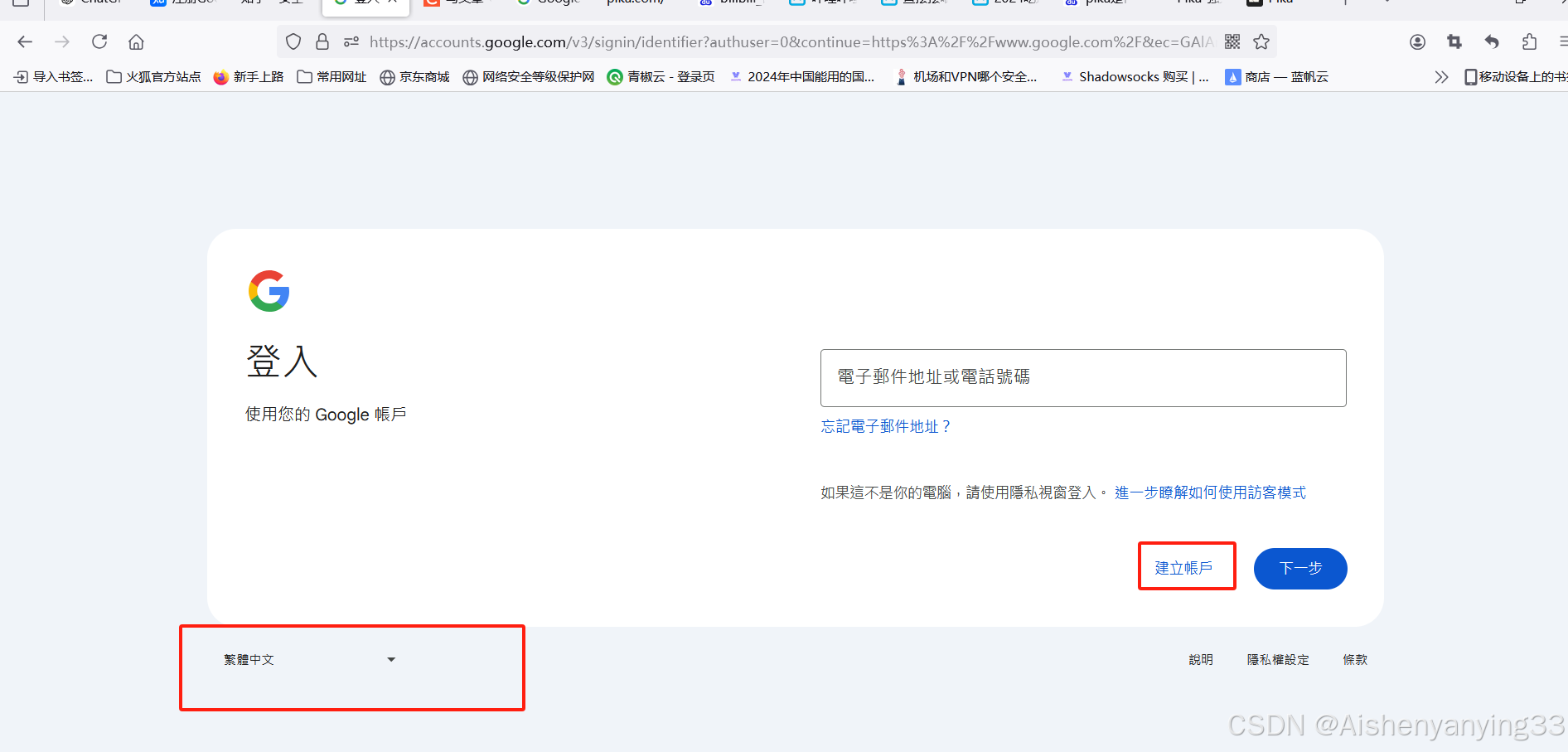Click the undo arrow toolbar icon

[x=1492, y=41]
